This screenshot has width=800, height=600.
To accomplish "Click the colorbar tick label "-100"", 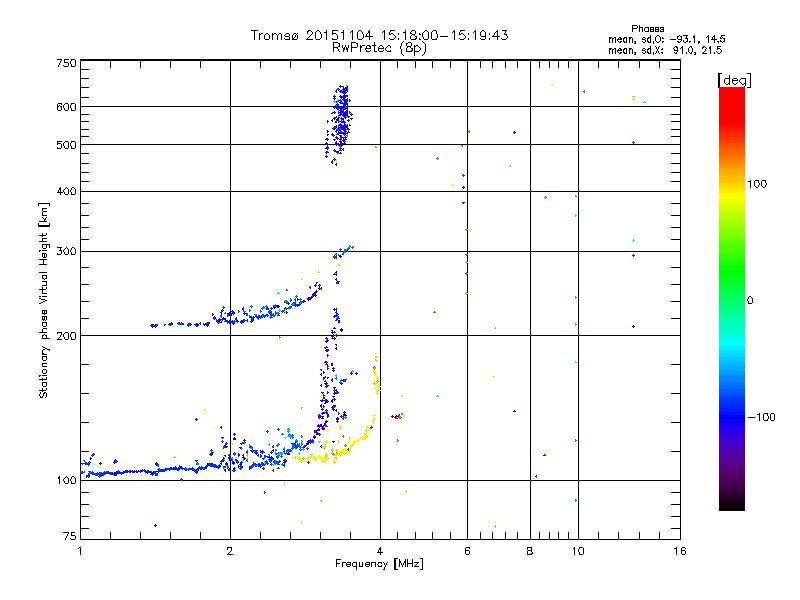I will click(761, 417).
